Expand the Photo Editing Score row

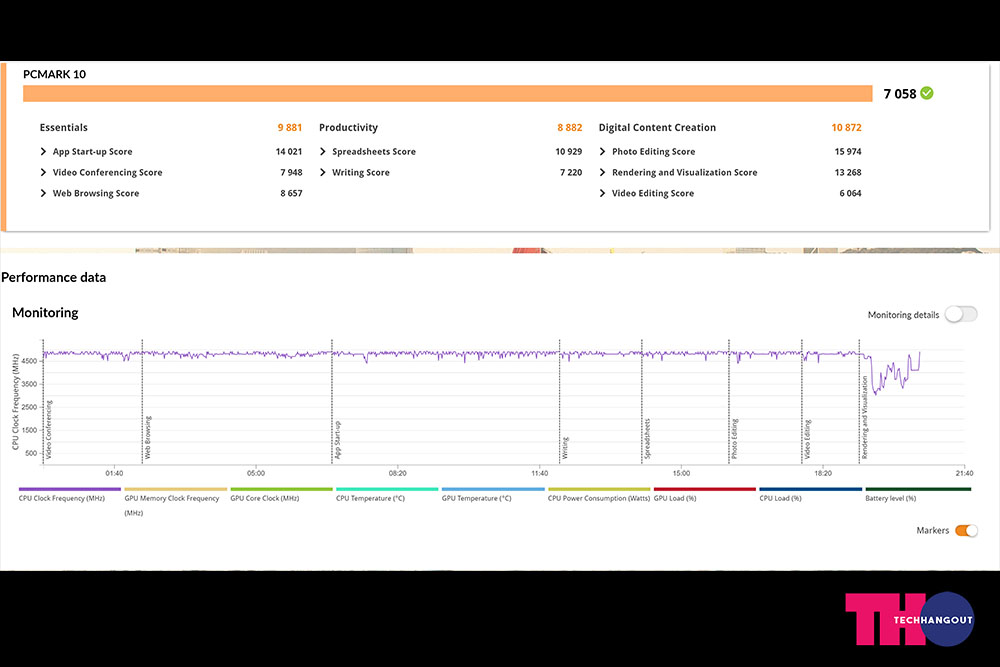[603, 152]
